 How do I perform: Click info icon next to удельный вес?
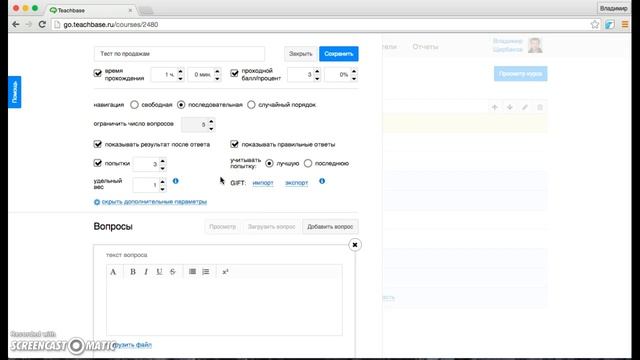coord(176,181)
